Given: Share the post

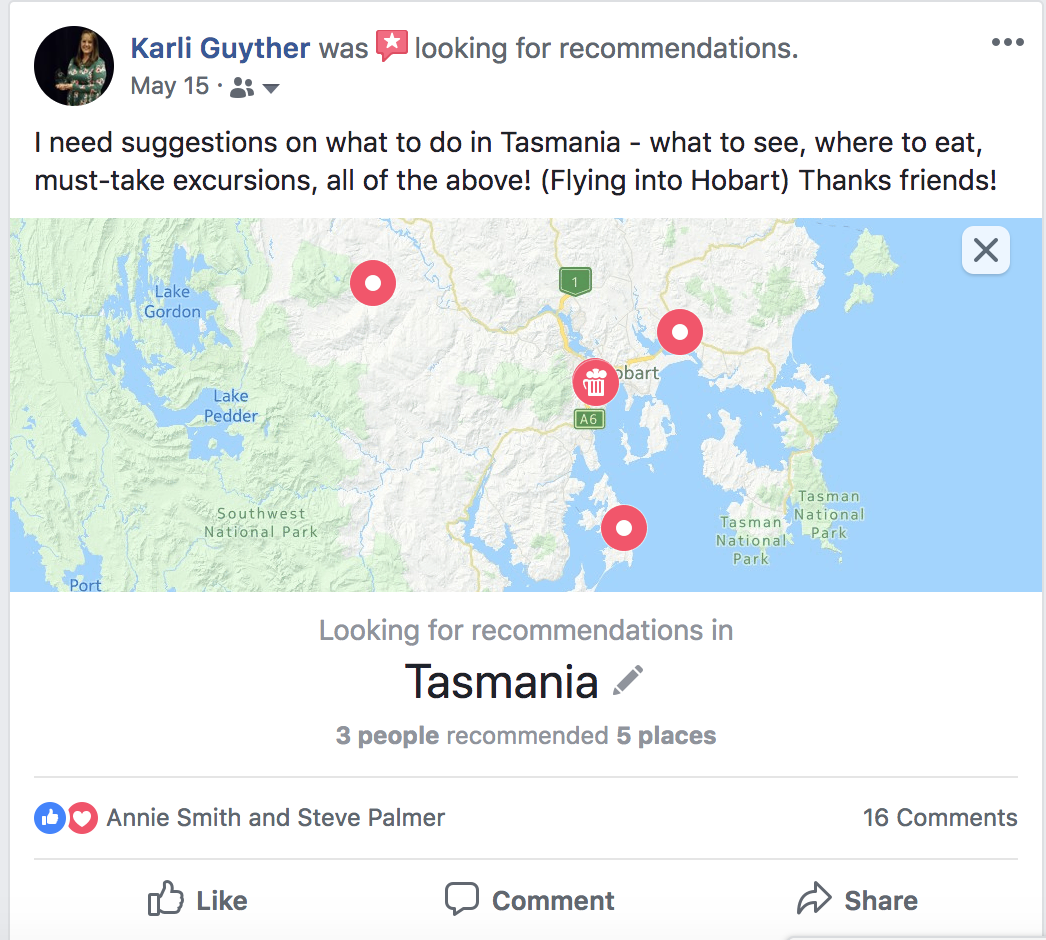Looking at the screenshot, I should pos(857,899).
